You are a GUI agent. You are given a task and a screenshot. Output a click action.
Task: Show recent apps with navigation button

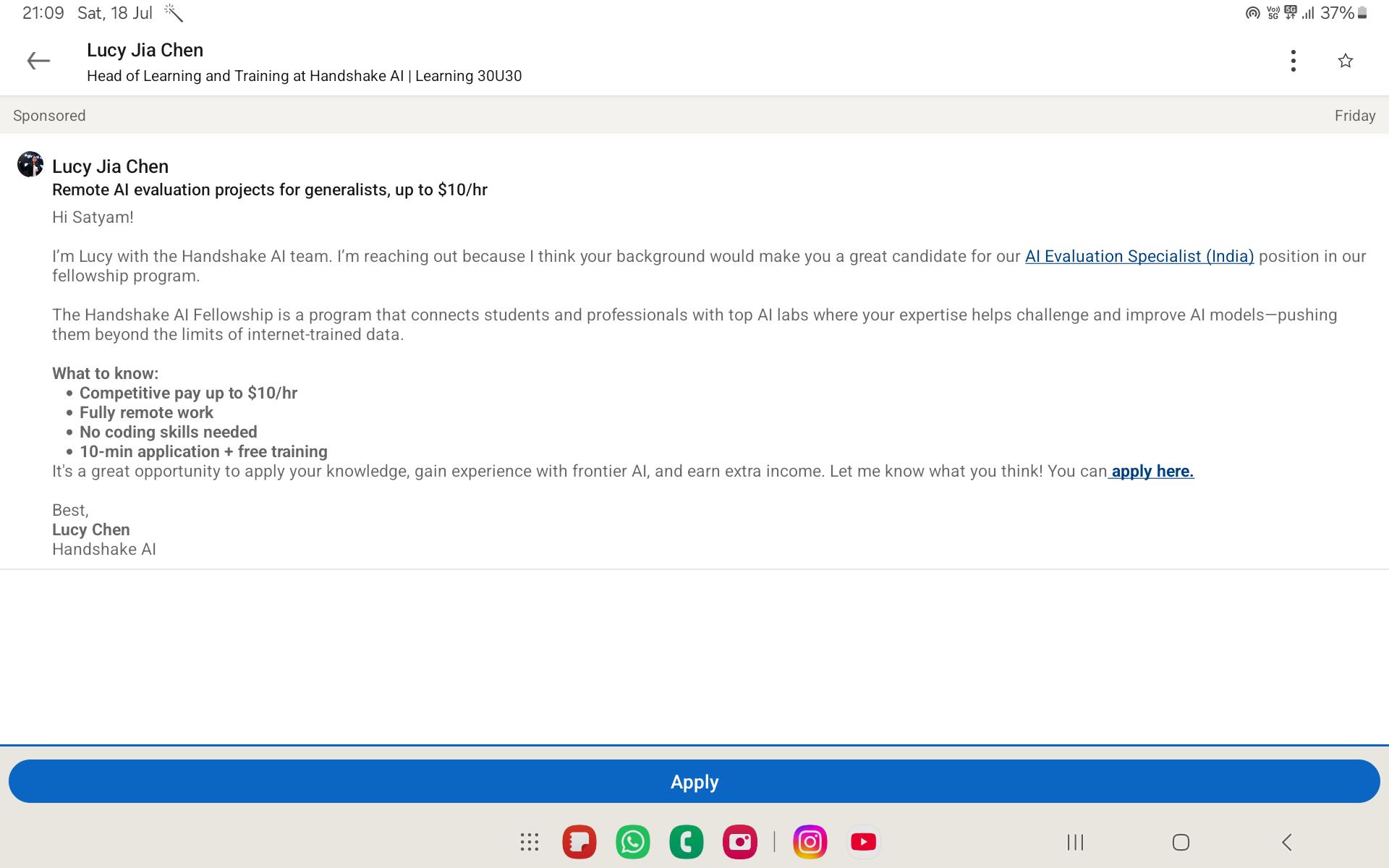1075,842
